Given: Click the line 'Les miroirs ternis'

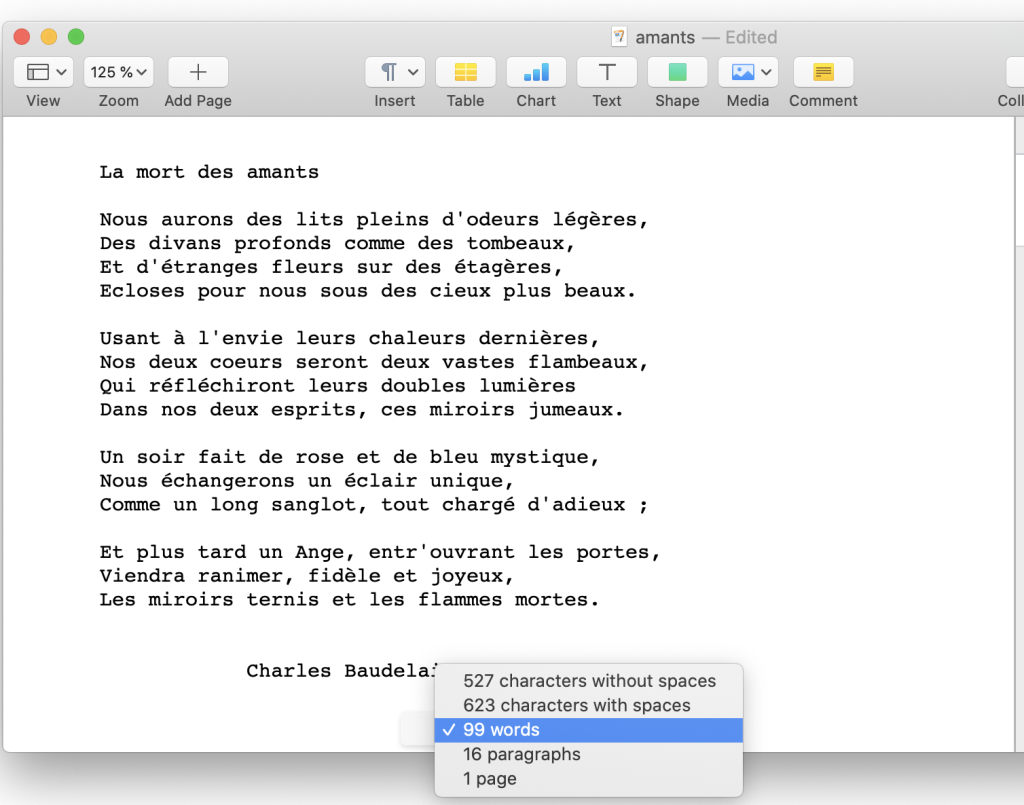Looking at the screenshot, I should point(349,599).
